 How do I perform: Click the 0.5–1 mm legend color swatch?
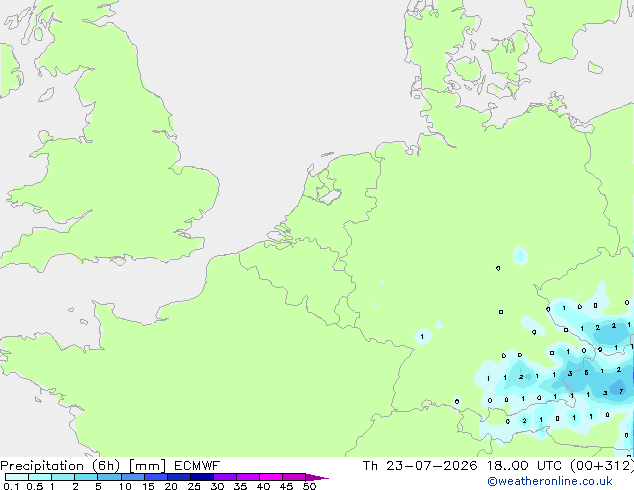(40, 477)
